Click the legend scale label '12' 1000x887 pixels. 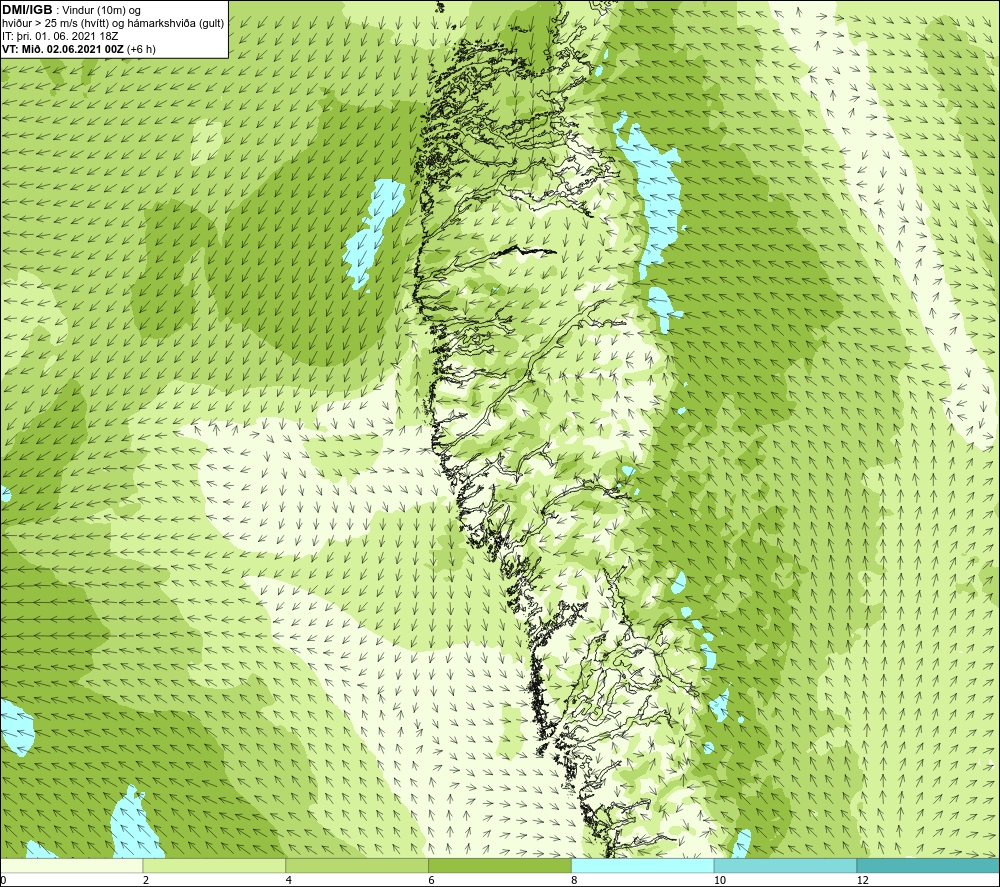(x=863, y=881)
